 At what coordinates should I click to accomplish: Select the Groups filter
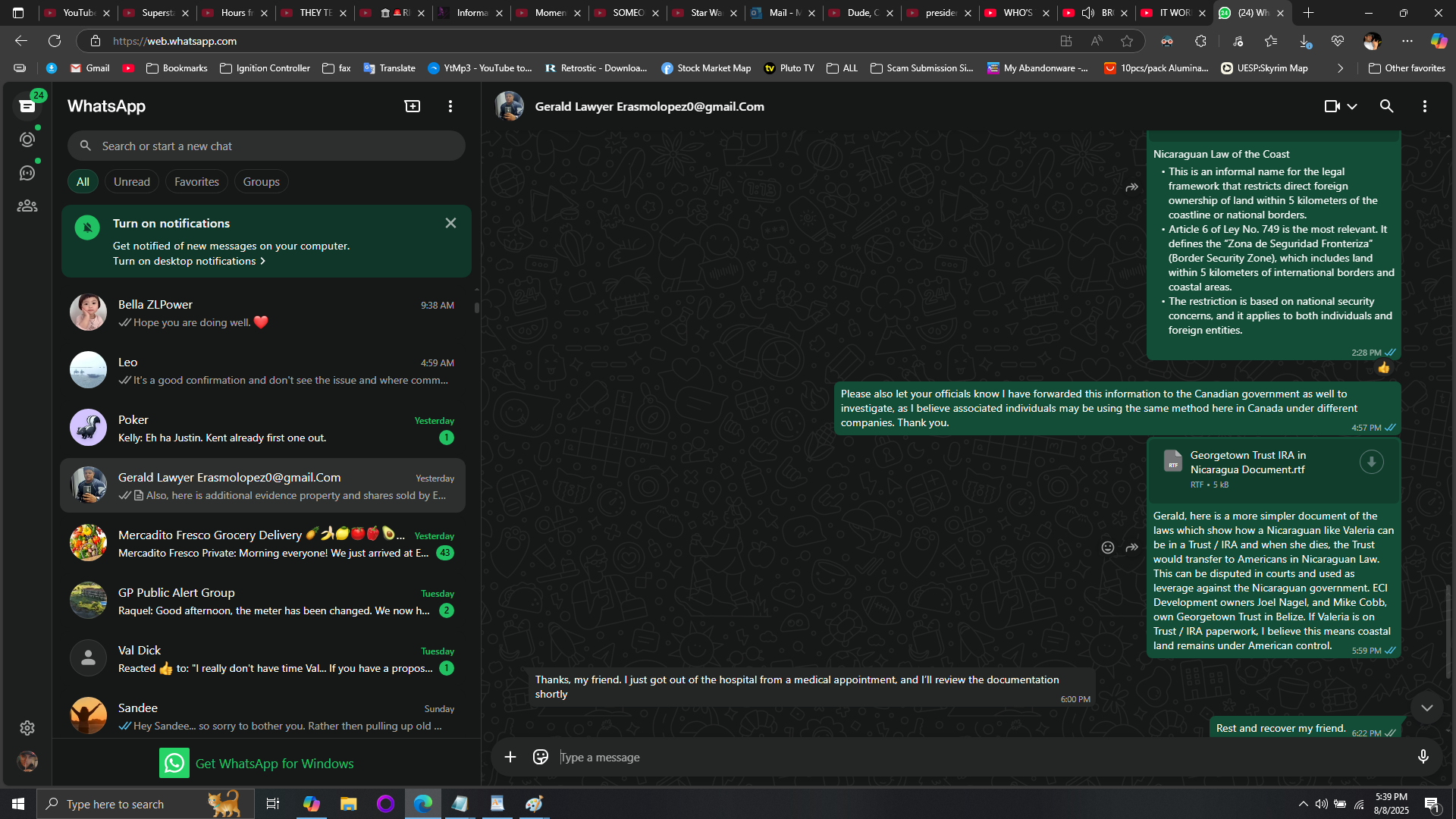pyautogui.click(x=261, y=182)
